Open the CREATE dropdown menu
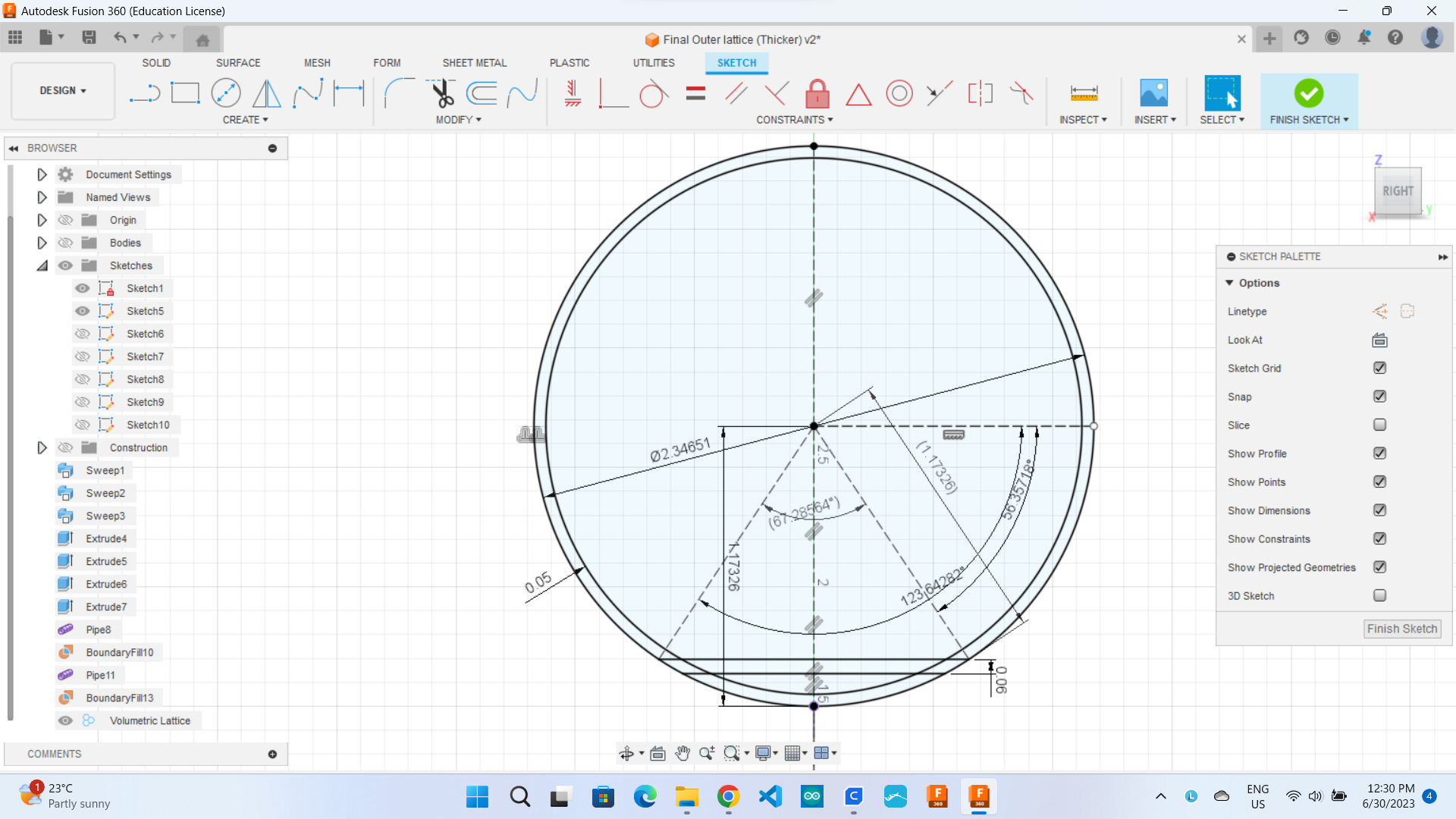This screenshot has width=1456, height=819. (245, 119)
